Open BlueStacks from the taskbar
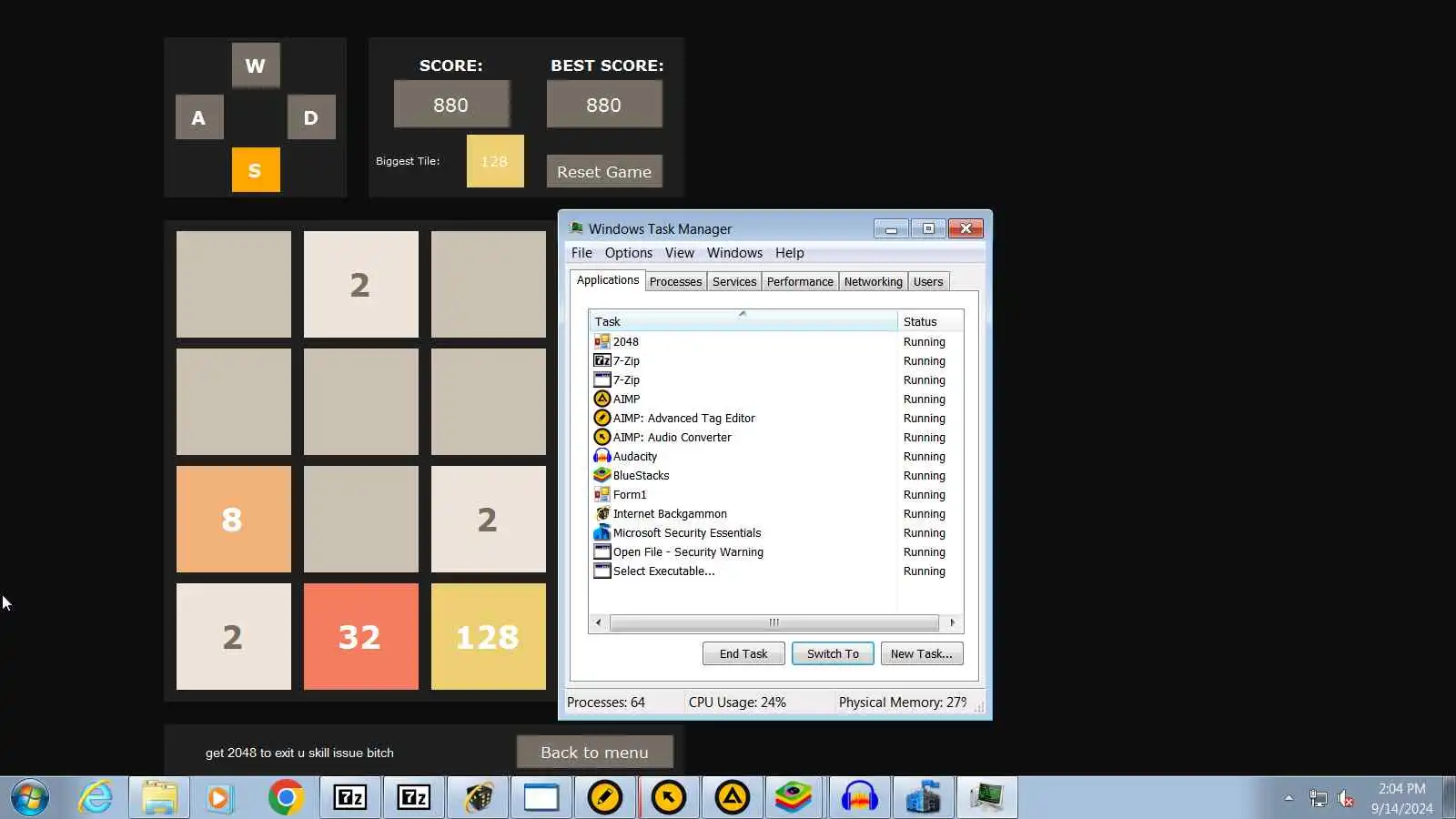The width and height of the screenshot is (1456, 819). click(794, 798)
